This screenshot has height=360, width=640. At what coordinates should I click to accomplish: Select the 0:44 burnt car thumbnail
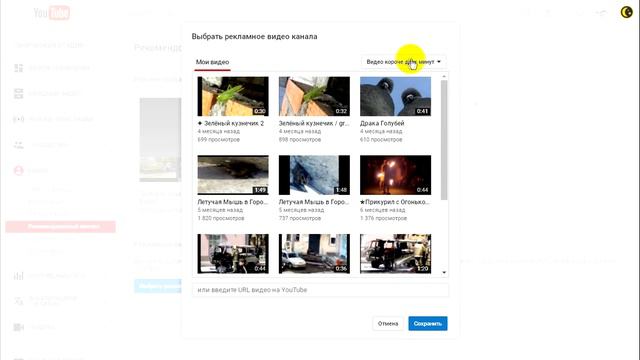pyautogui.click(x=233, y=253)
